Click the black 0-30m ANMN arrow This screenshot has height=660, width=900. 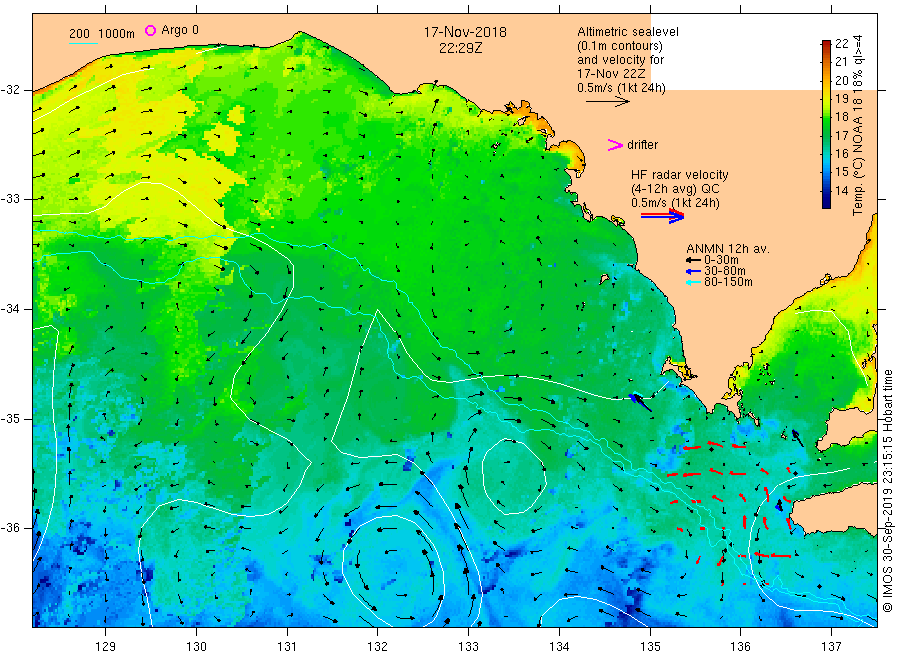[693, 260]
